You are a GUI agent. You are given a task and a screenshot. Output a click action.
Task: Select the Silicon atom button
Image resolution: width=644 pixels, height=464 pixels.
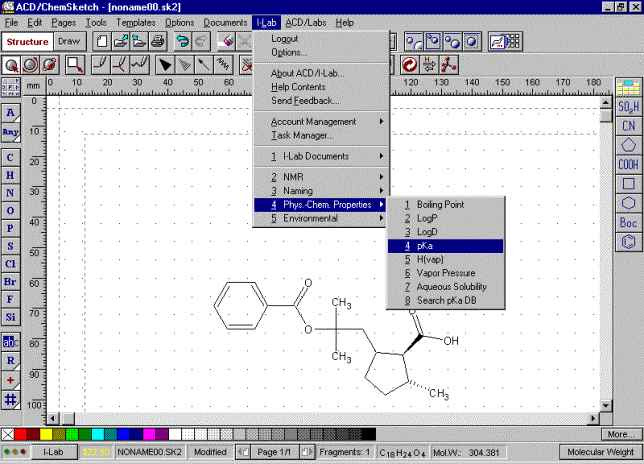point(10,317)
